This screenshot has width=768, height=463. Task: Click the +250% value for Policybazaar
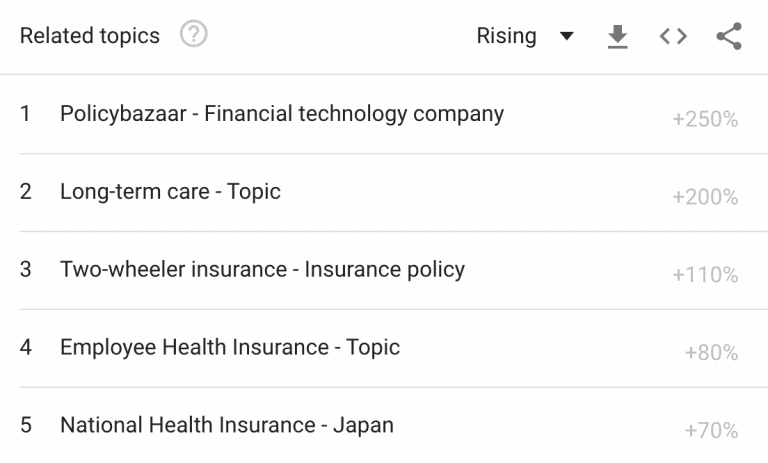point(705,119)
